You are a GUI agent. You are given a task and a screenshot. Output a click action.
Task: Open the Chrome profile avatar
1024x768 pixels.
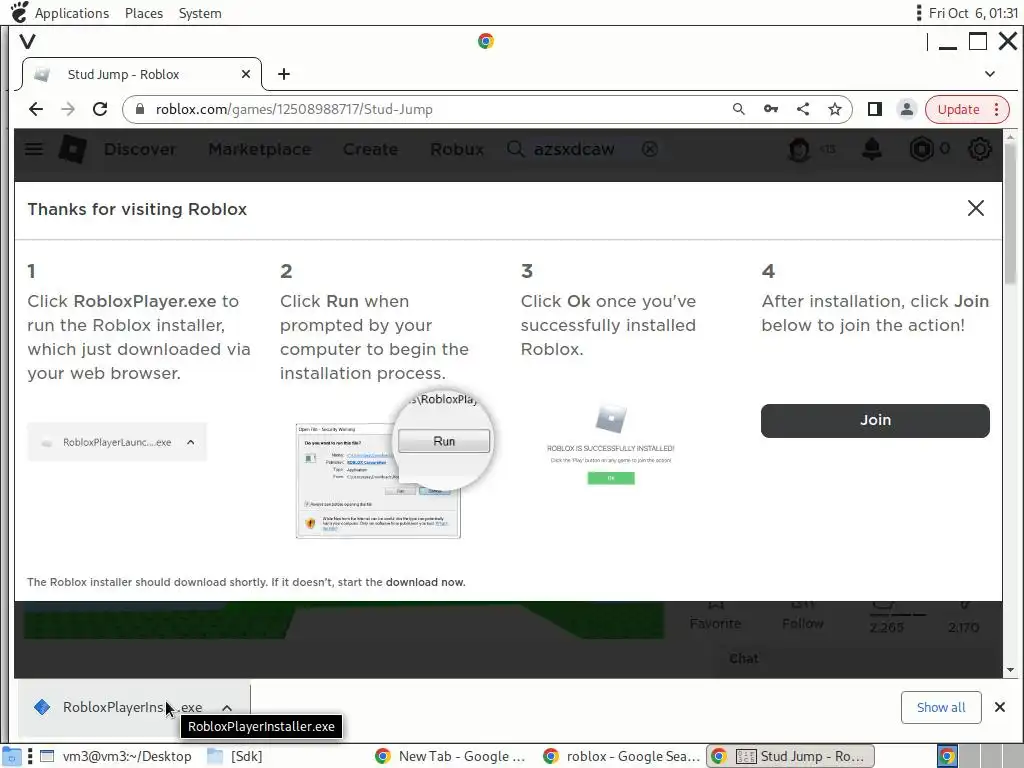[x=906, y=109]
